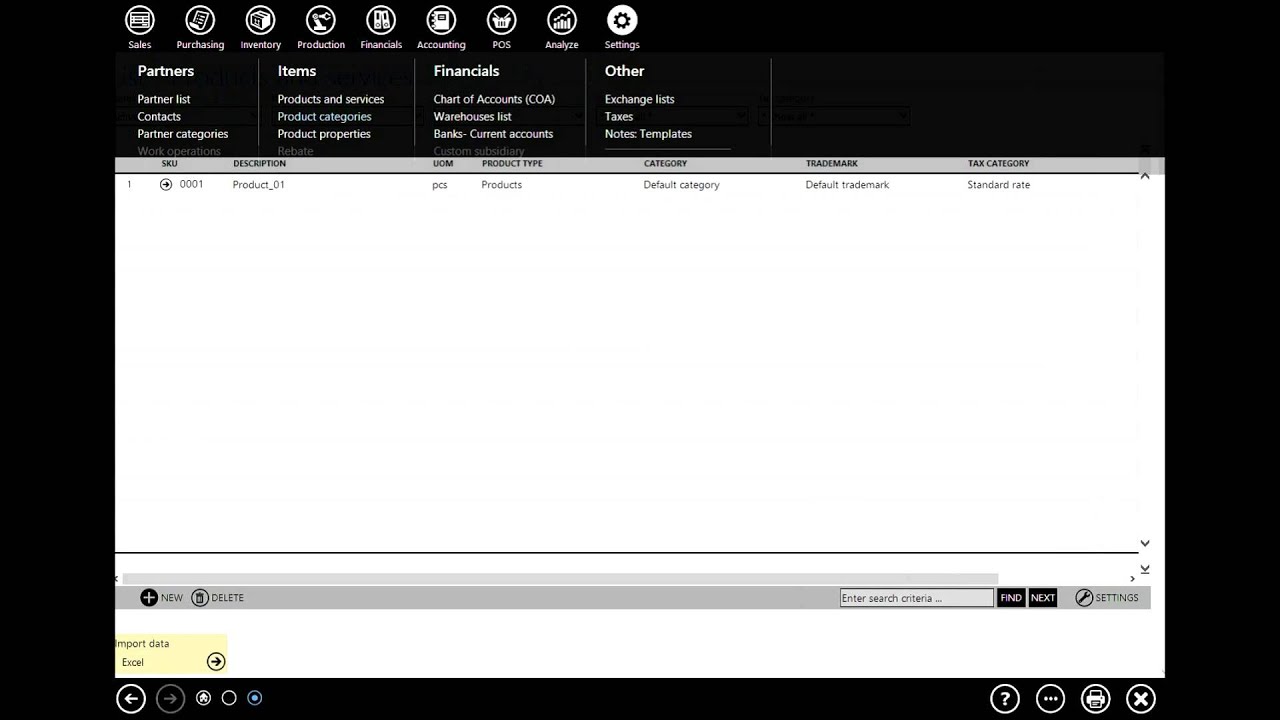Screen dimensions: 1280x720
Task: Open Taxes from the Other menu
Action: pyautogui.click(x=619, y=117)
